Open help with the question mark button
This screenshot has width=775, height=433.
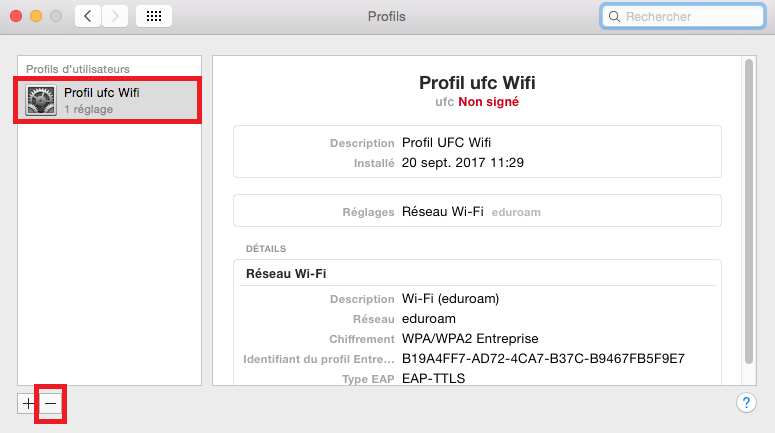pyautogui.click(x=746, y=402)
